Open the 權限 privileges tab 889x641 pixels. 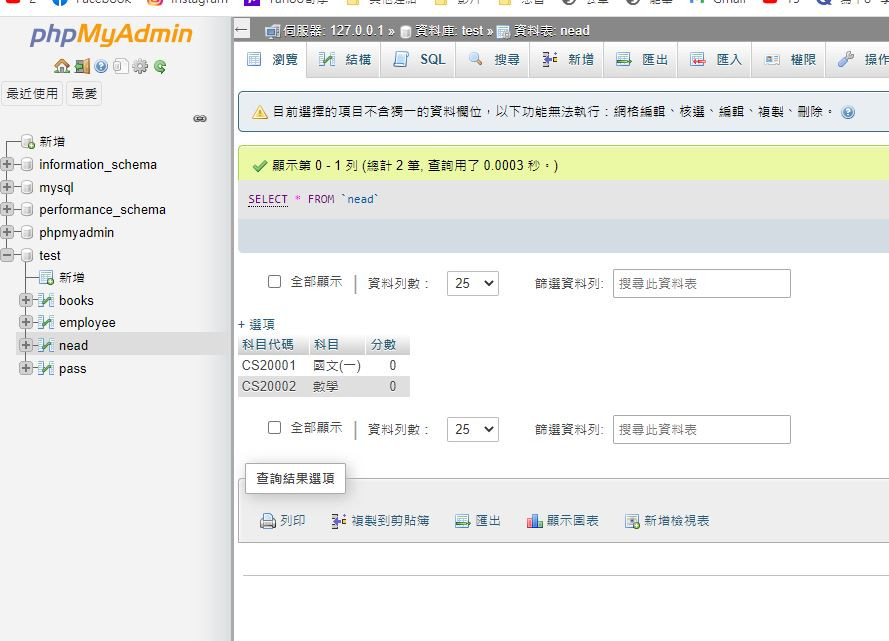(789, 60)
